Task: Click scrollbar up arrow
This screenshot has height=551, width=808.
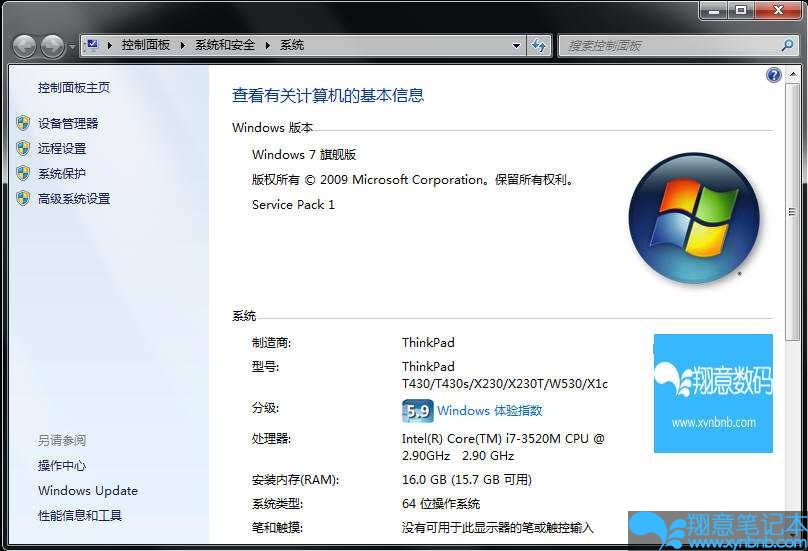Action: [794, 75]
